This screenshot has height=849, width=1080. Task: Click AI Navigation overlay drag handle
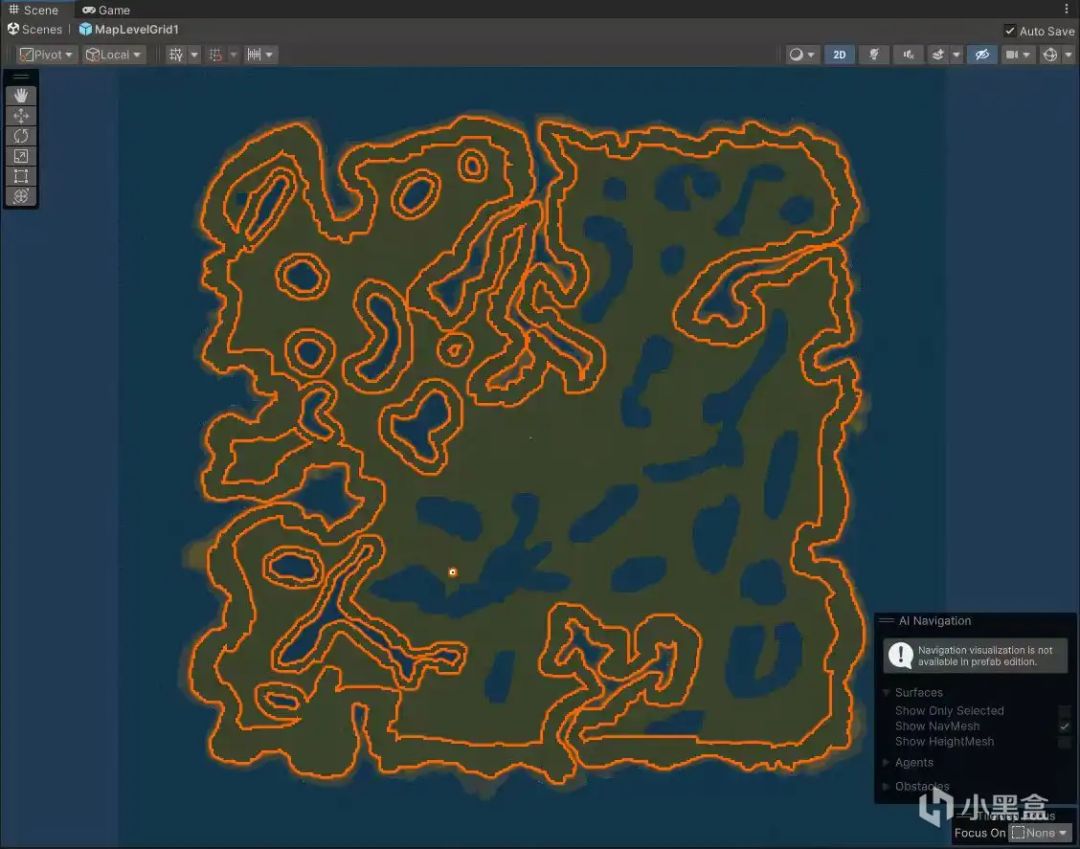point(886,620)
